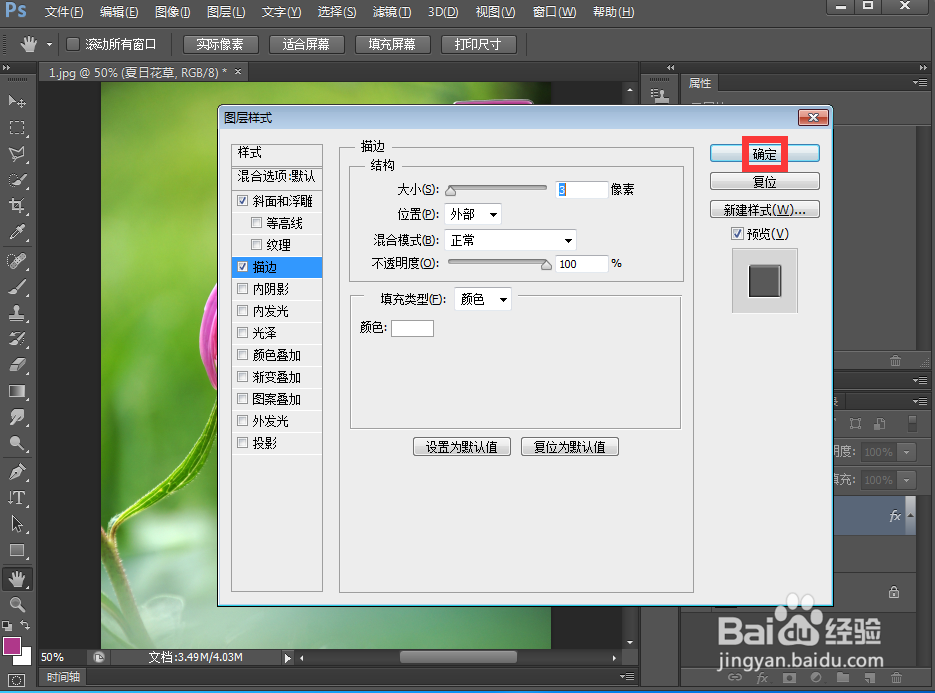Select the Brush tool in the toolbar
935x693 pixels.
click(14, 285)
